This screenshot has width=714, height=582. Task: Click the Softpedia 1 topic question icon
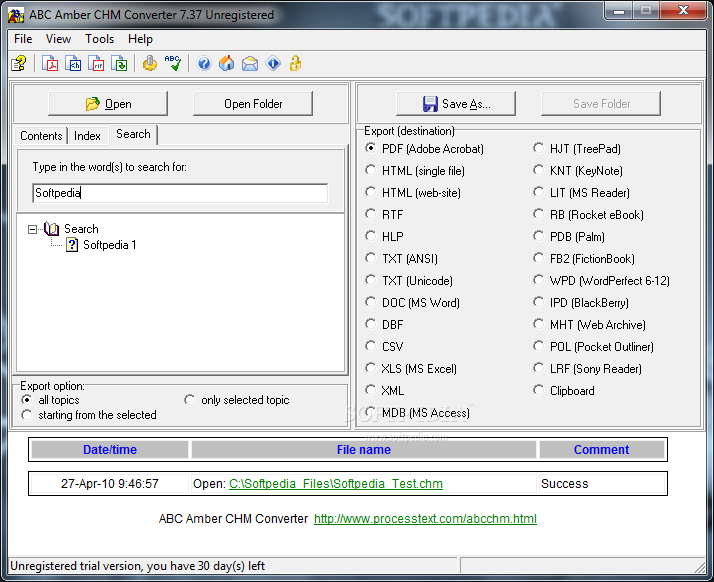72,245
